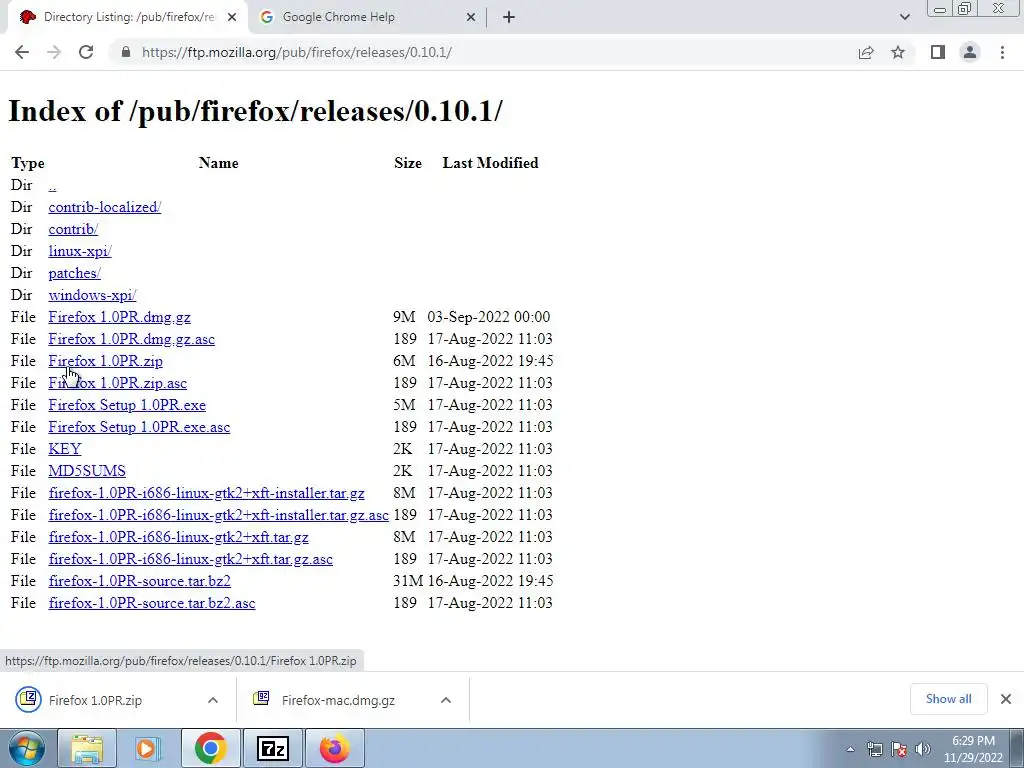
Task: View site security lock info
Action: [x=126, y=52]
